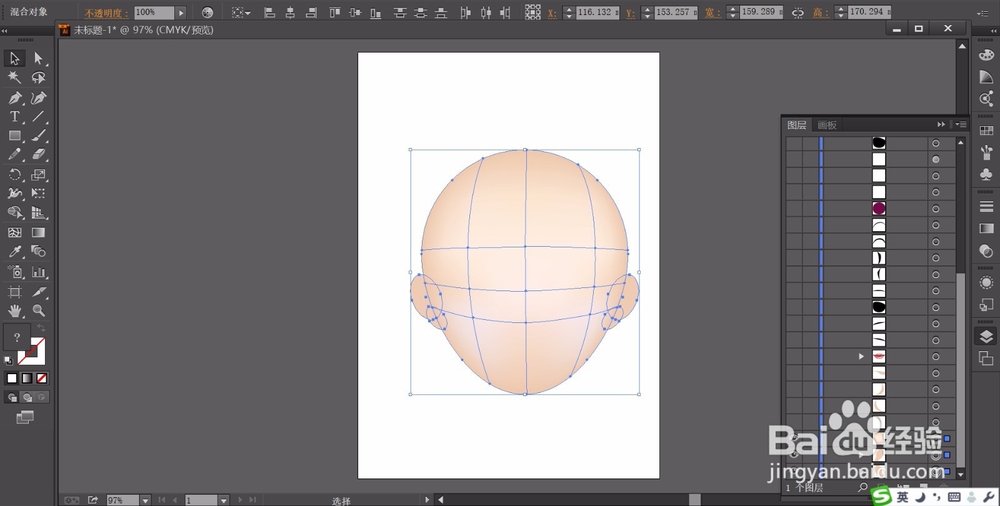Viewport: 1000px width, 506px height.
Task: Select the Rectangle tool
Action: coord(15,136)
